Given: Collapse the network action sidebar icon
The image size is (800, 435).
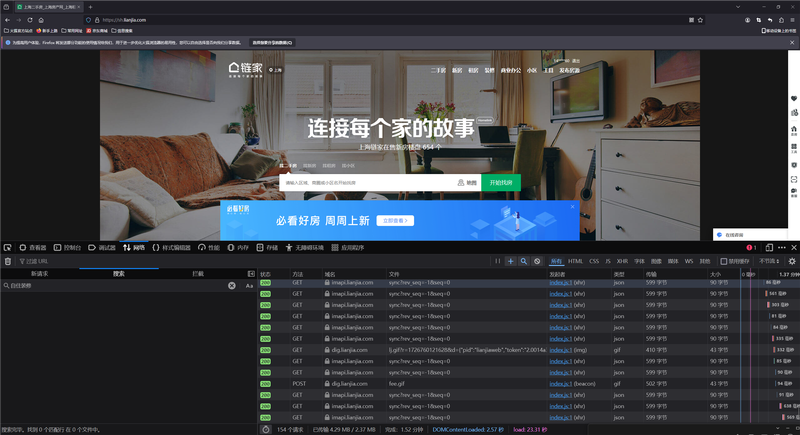Looking at the screenshot, I should pyautogui.click(x=251, y=273).
